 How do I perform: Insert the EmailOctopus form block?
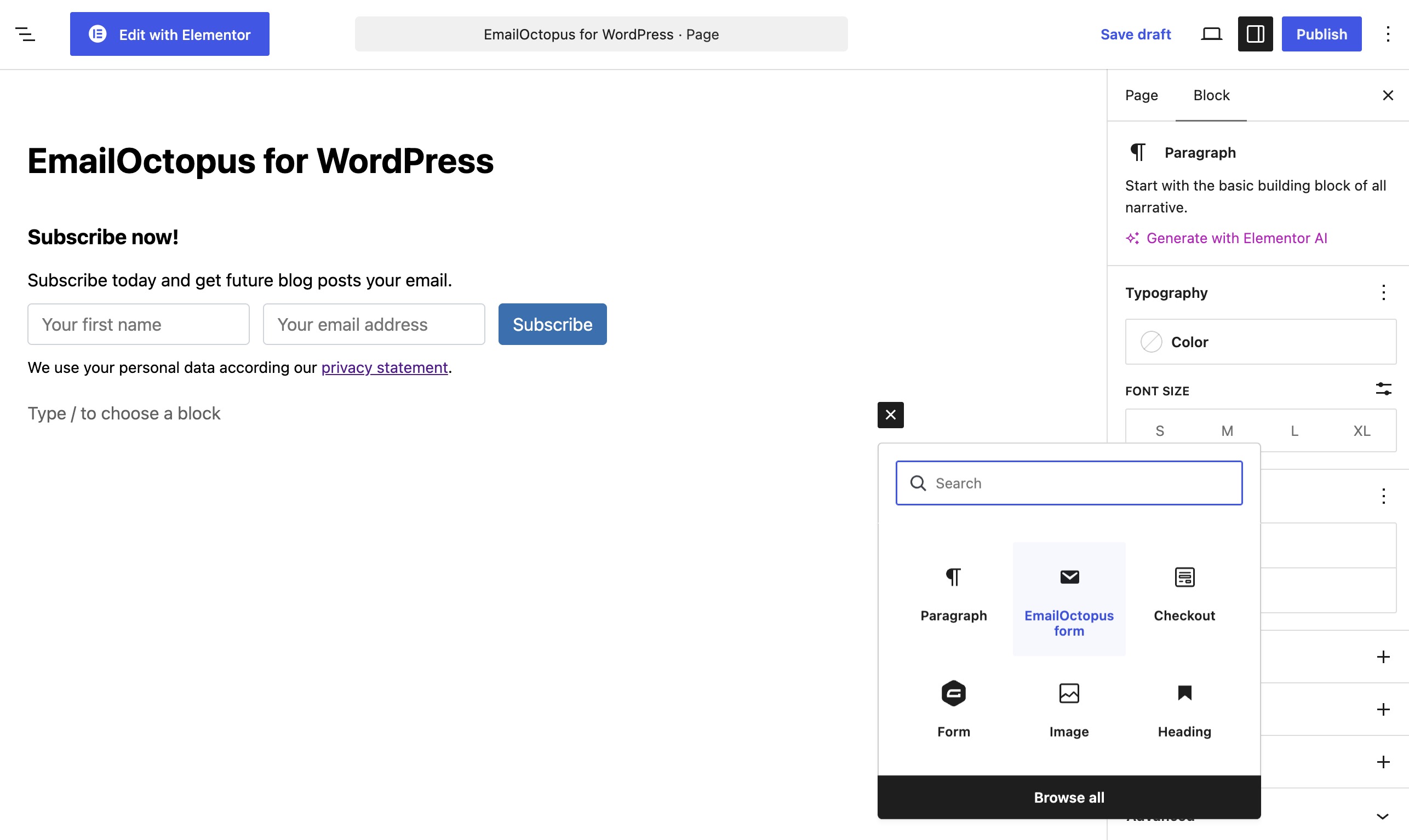1069,599
